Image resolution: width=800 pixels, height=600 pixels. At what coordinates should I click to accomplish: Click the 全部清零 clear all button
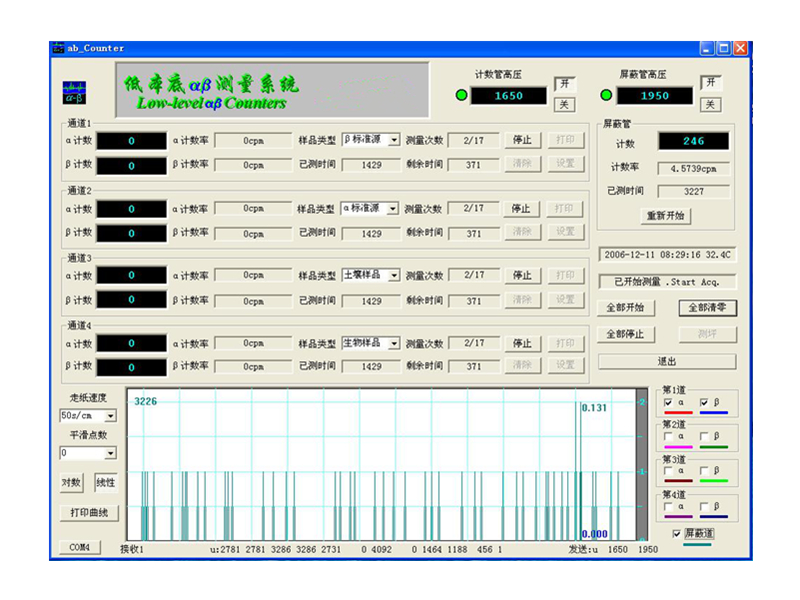coord(708,308)
